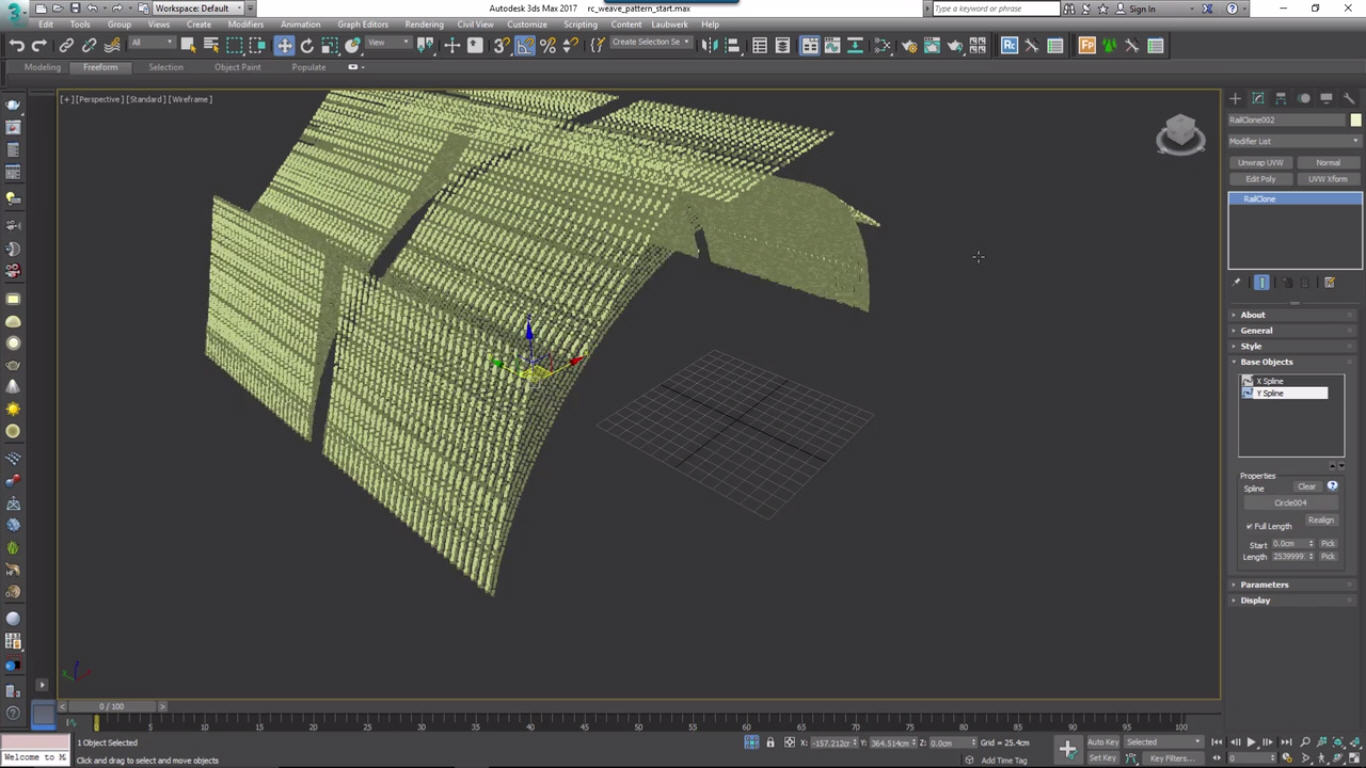Click the Pin Stack icon below modifier stack
Viewport: 1366px width, 768px height.
tap(1236, 282)
